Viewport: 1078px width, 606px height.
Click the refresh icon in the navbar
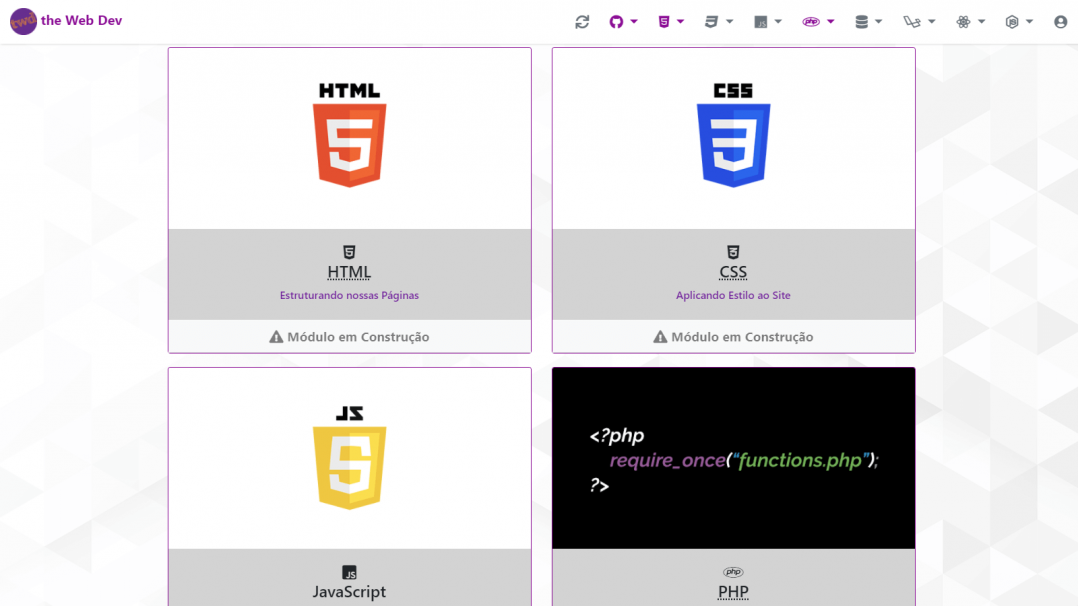[582, 20]
